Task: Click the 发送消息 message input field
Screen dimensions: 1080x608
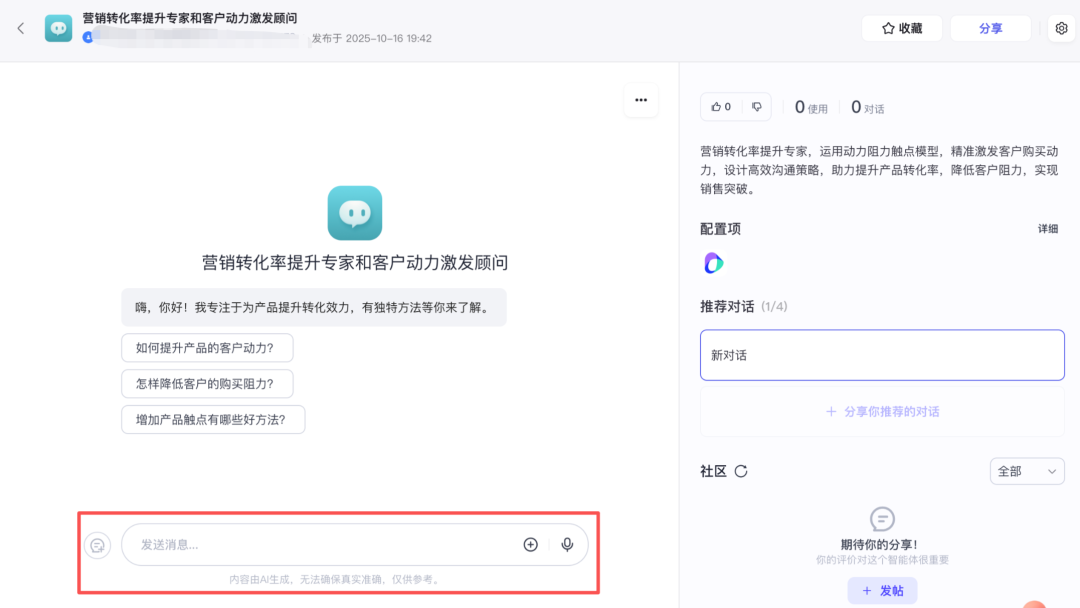Action: click(320, 545)
